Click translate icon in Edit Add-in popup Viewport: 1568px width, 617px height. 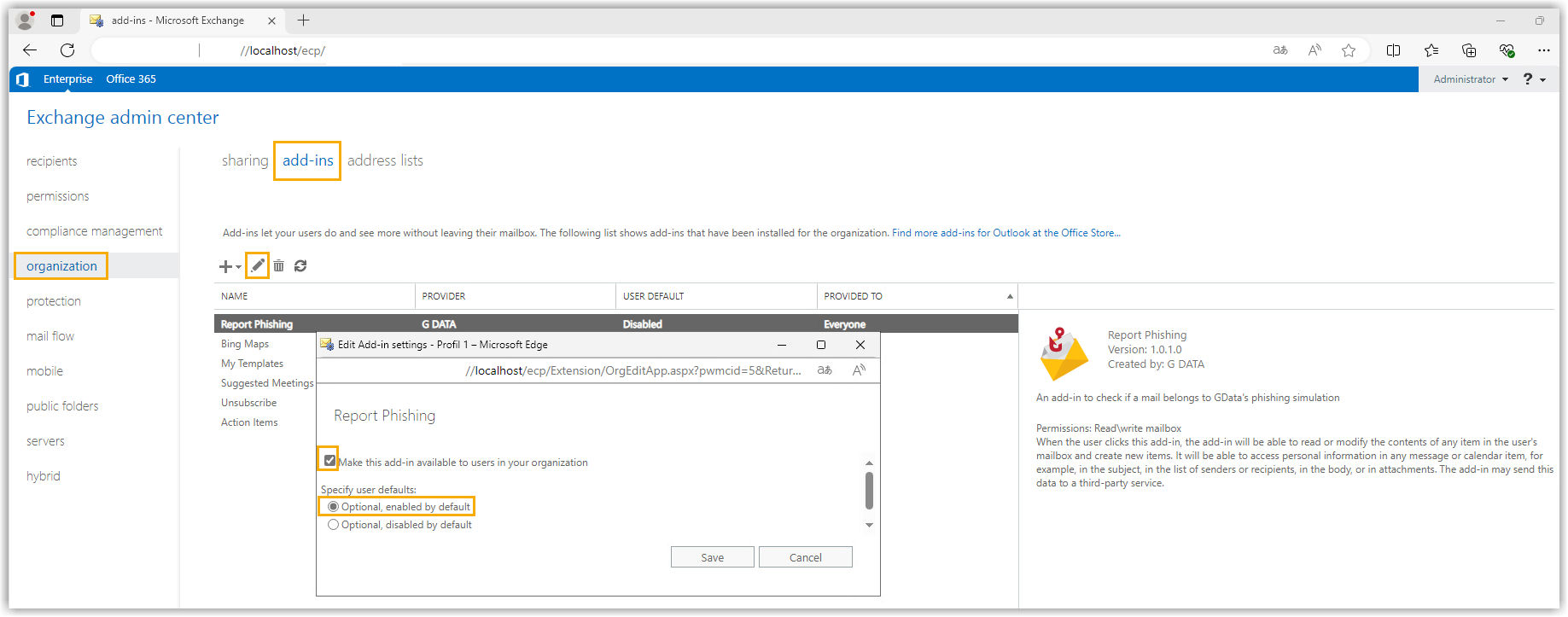(x=825, y=370)
